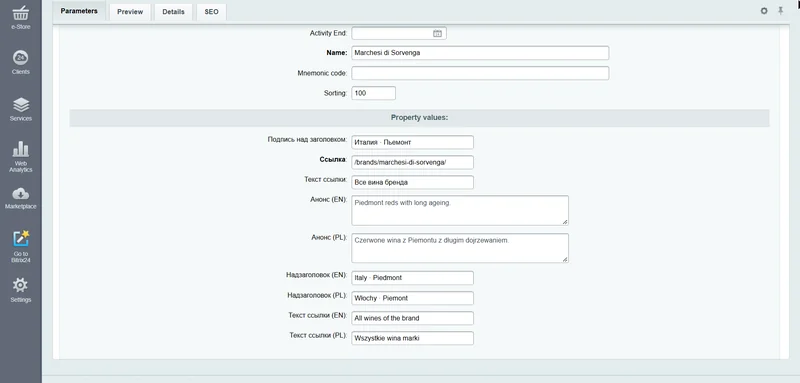Switch to the SEO tab
The image size is (800, 383).
tap(211, 12)
